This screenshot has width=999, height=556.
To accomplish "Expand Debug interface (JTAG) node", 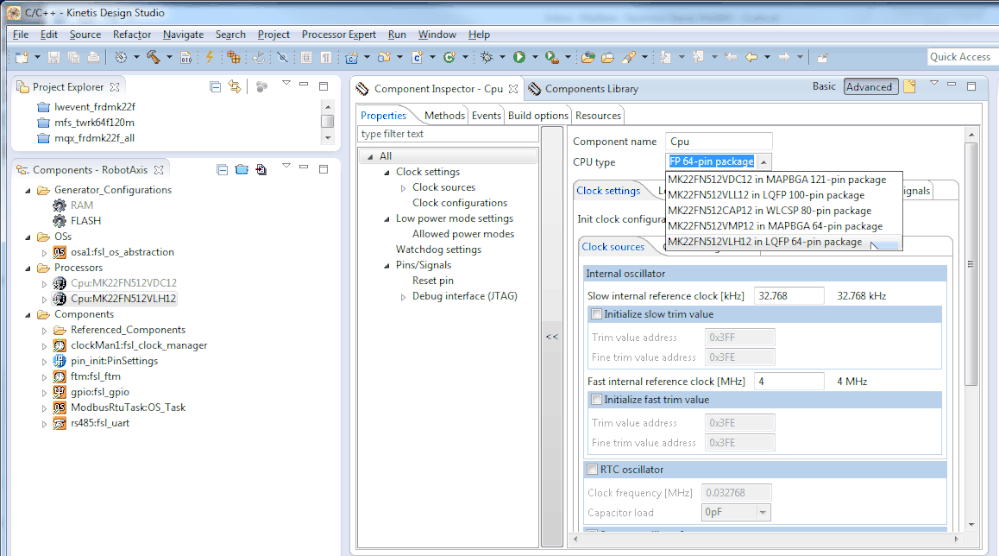I will click(x=403, y=297).
